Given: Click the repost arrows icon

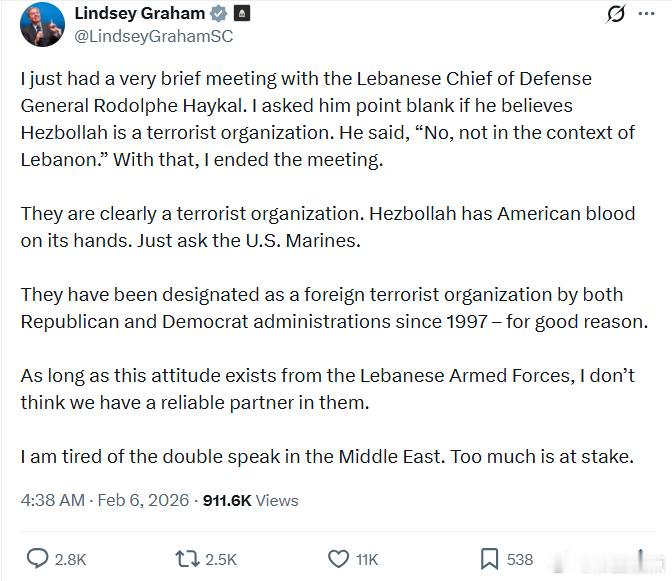Looking at the screenshot, I should (x=186, y=559).
